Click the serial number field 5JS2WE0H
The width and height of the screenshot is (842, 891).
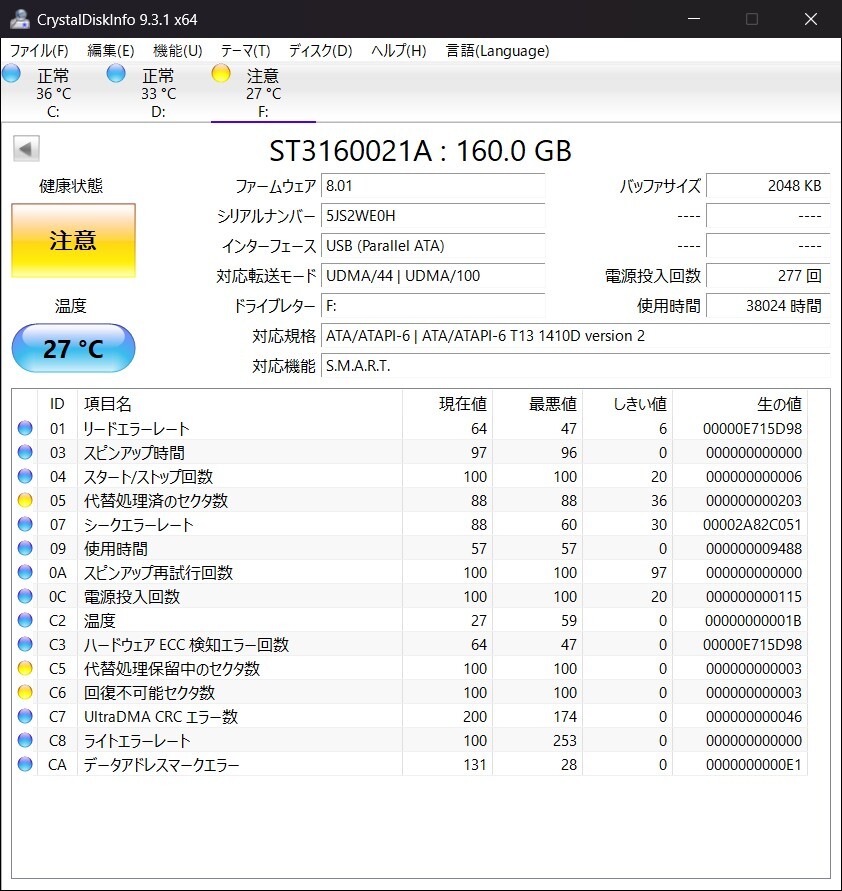(433, 216)
